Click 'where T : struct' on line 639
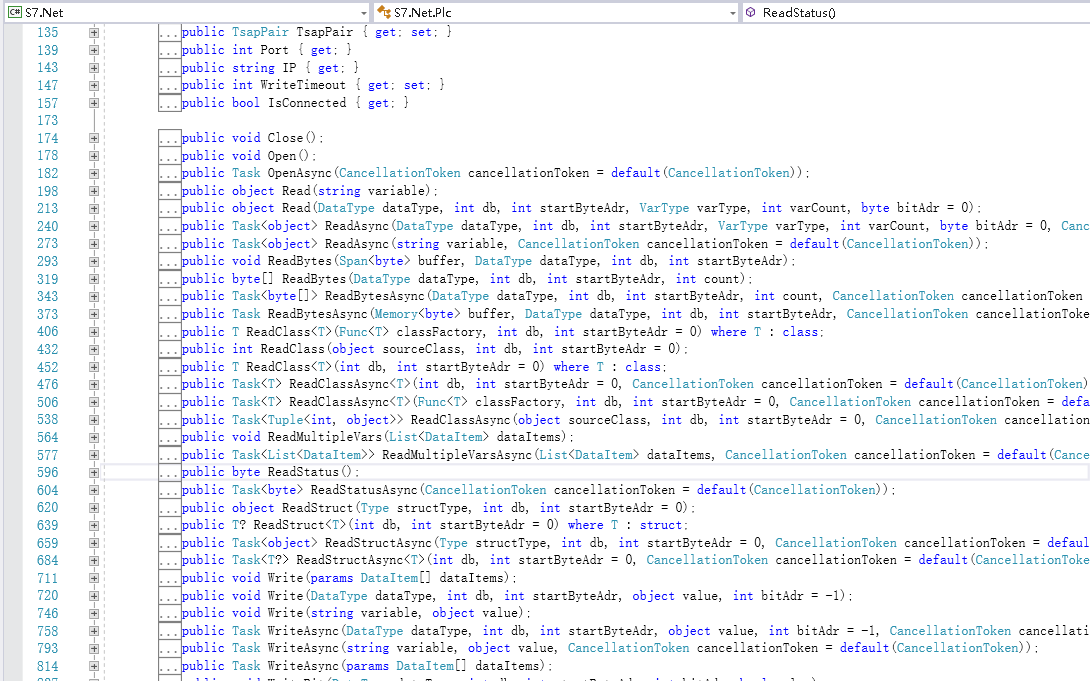This screenshot has height=681, width=1090. (628, 525)
